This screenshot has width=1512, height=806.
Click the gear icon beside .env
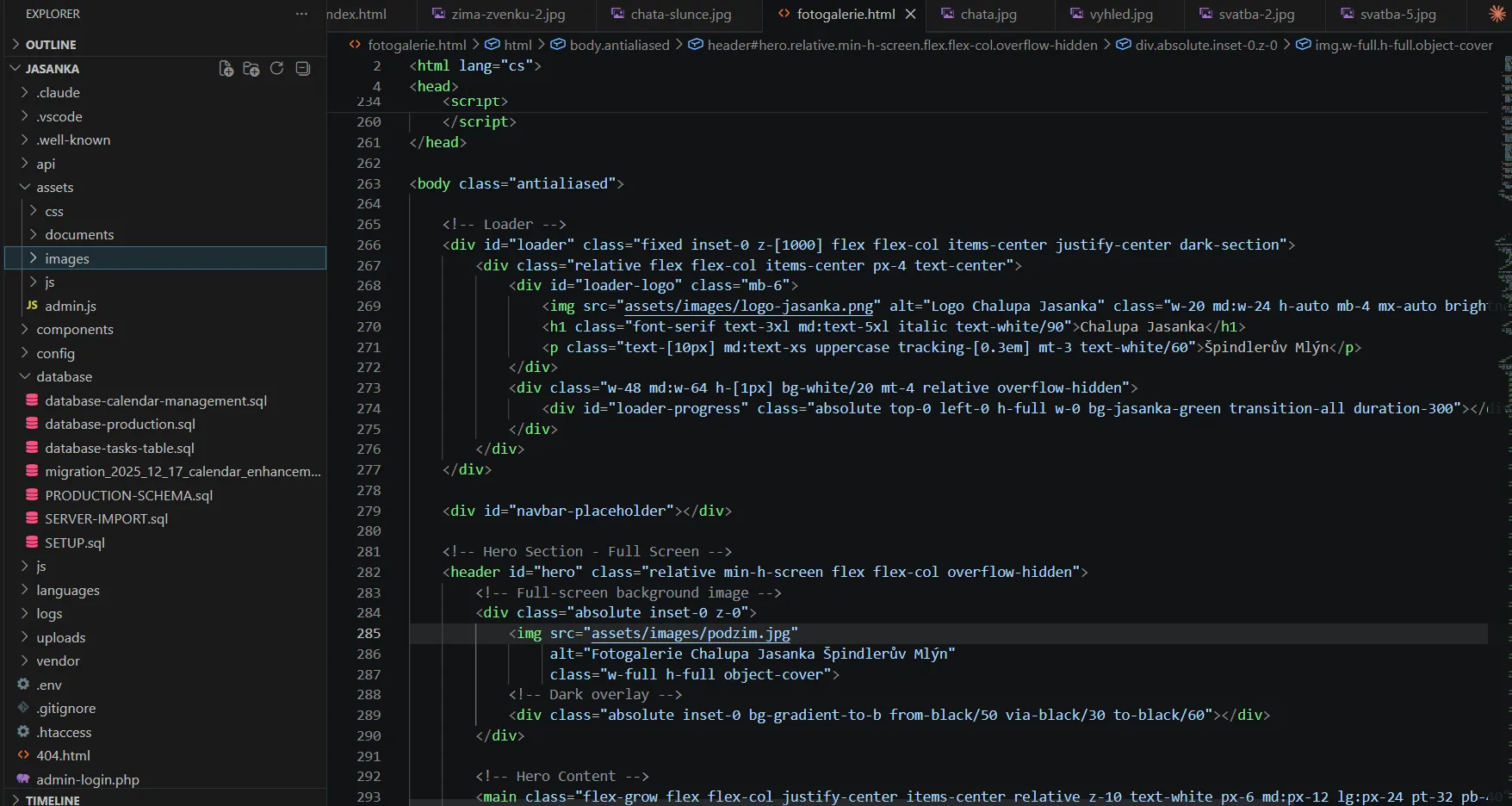click(23, 685)
